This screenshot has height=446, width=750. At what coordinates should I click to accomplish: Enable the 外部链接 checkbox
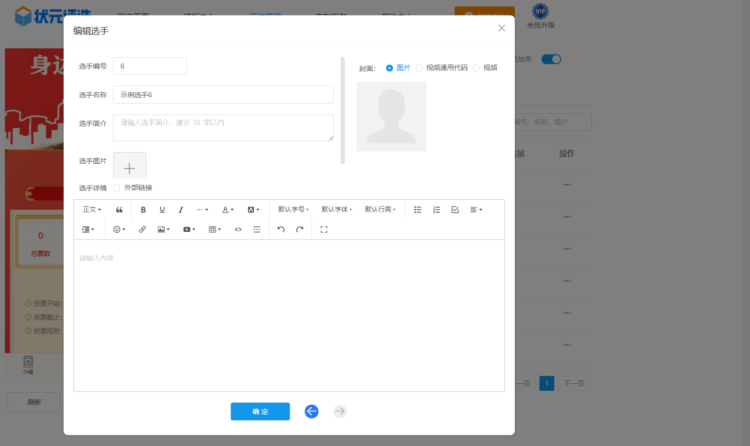point(117,188)
